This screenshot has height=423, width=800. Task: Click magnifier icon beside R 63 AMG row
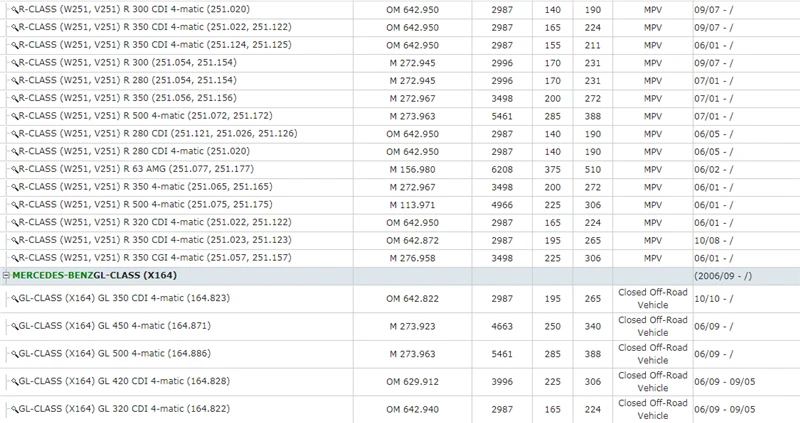14,169
